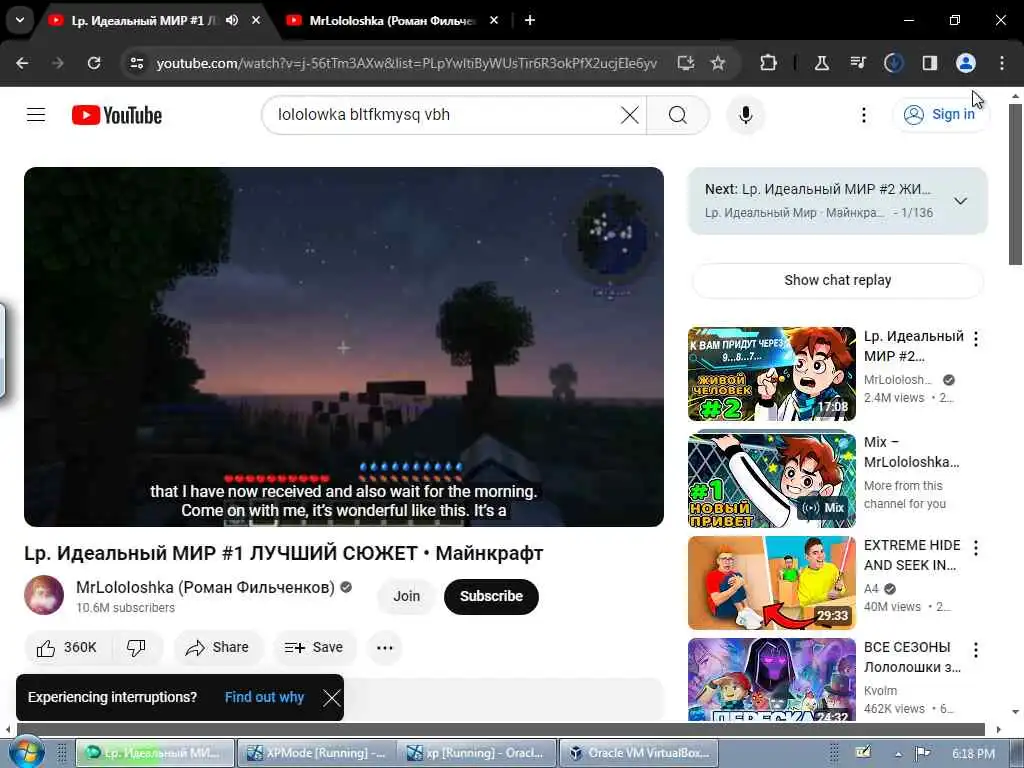Like the video (360K)

(67, 647)
